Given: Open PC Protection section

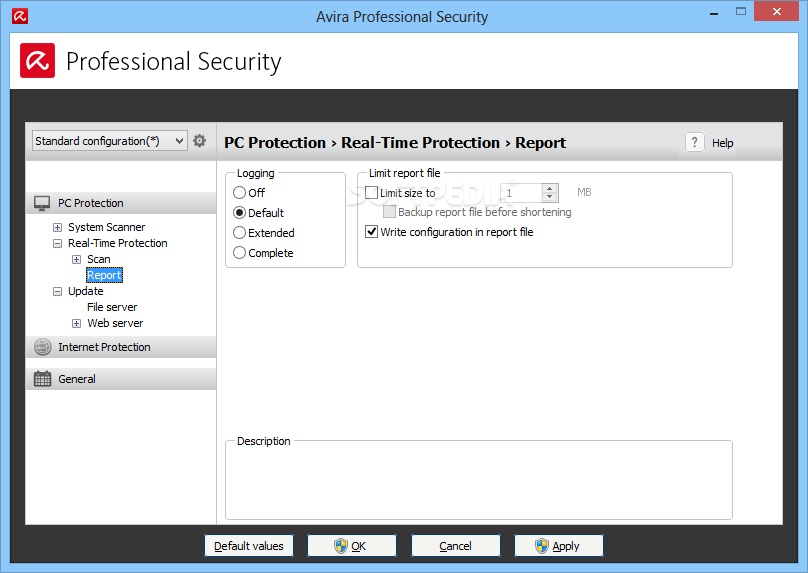Looking at the screenshot, I should coord(121,203).
